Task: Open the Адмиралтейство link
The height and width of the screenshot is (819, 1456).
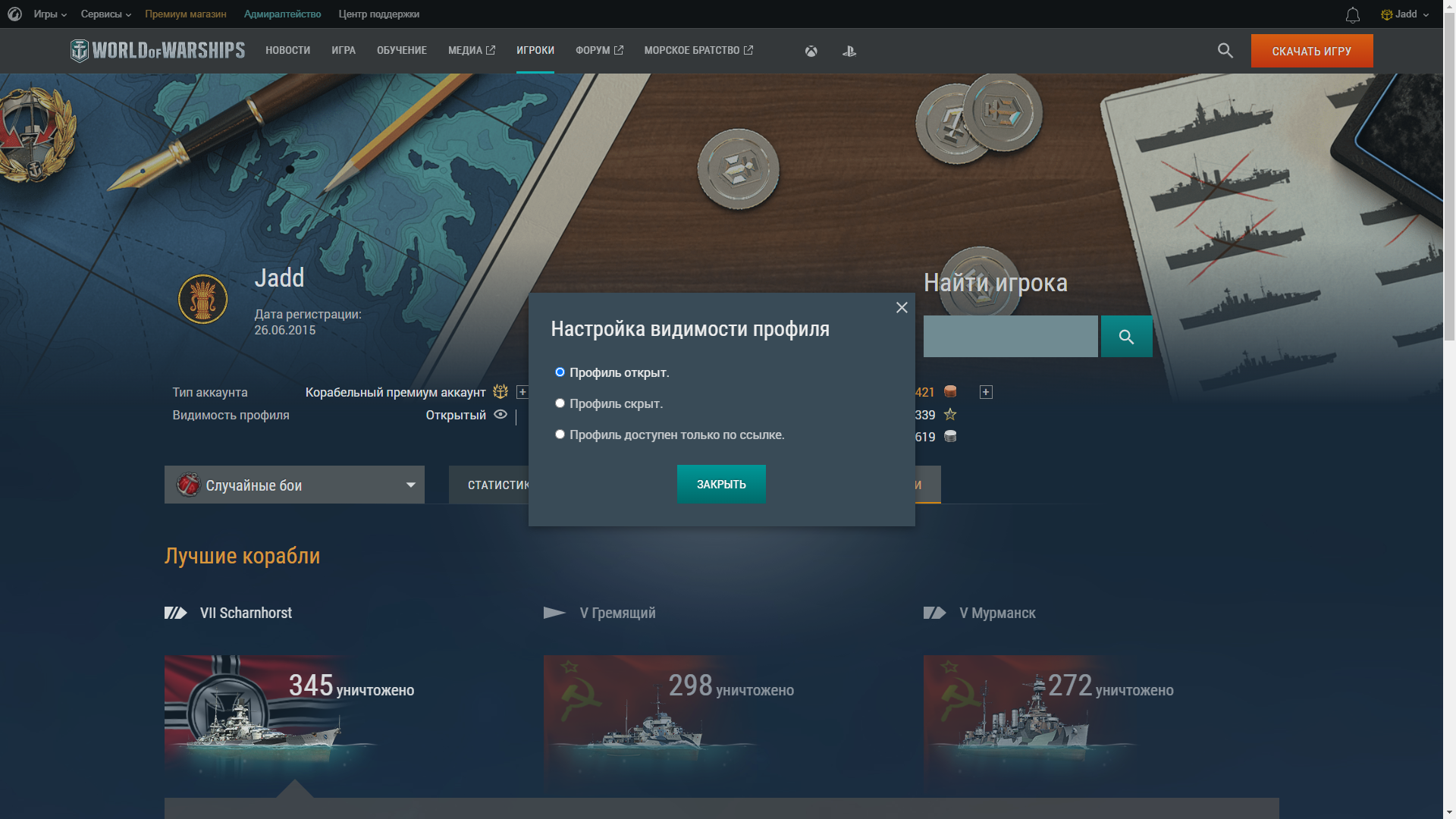Action: point(282,14)
